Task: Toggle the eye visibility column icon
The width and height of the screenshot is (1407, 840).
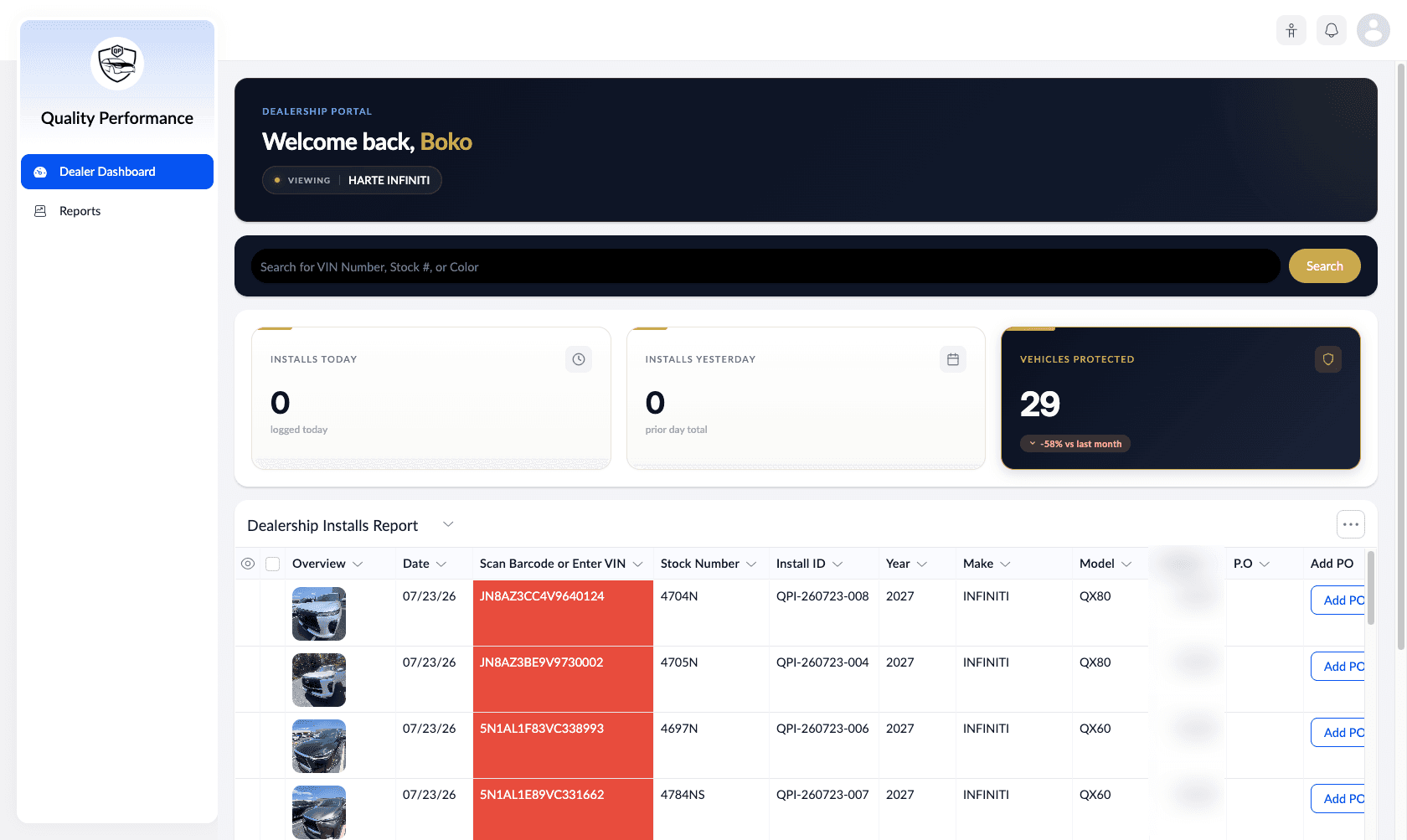Action: coord(248,564)
